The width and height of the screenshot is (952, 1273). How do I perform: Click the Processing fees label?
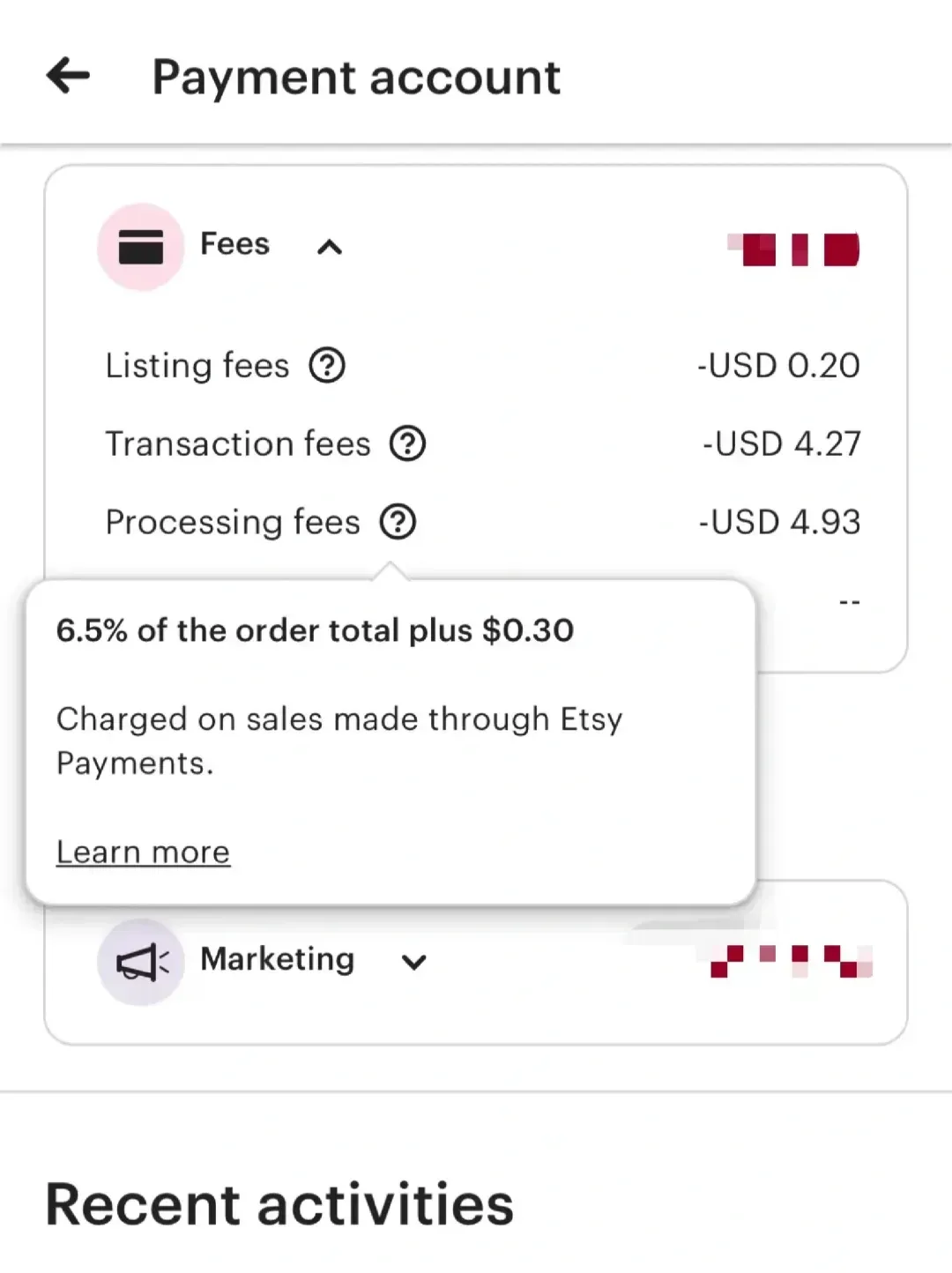233,523
